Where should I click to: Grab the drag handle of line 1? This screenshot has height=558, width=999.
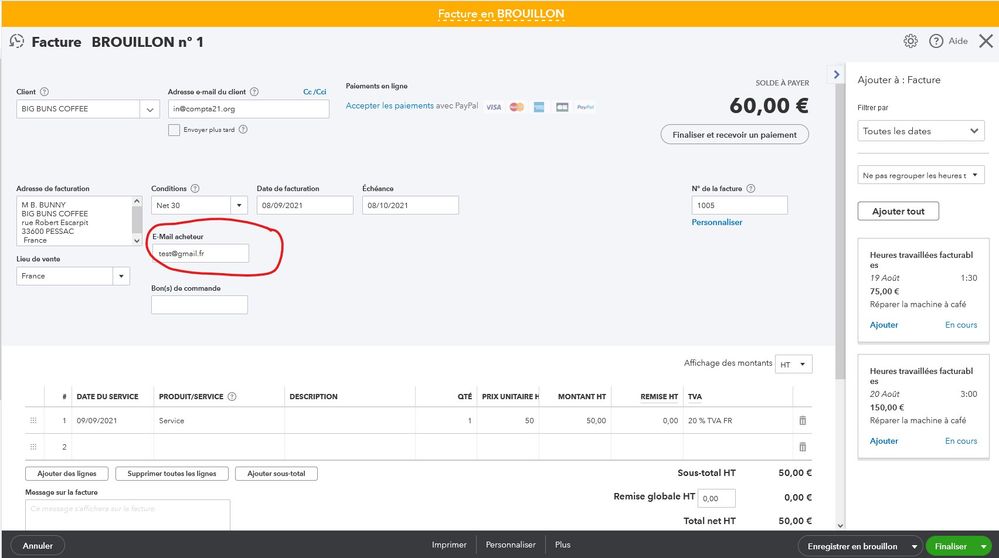[33, 420]
